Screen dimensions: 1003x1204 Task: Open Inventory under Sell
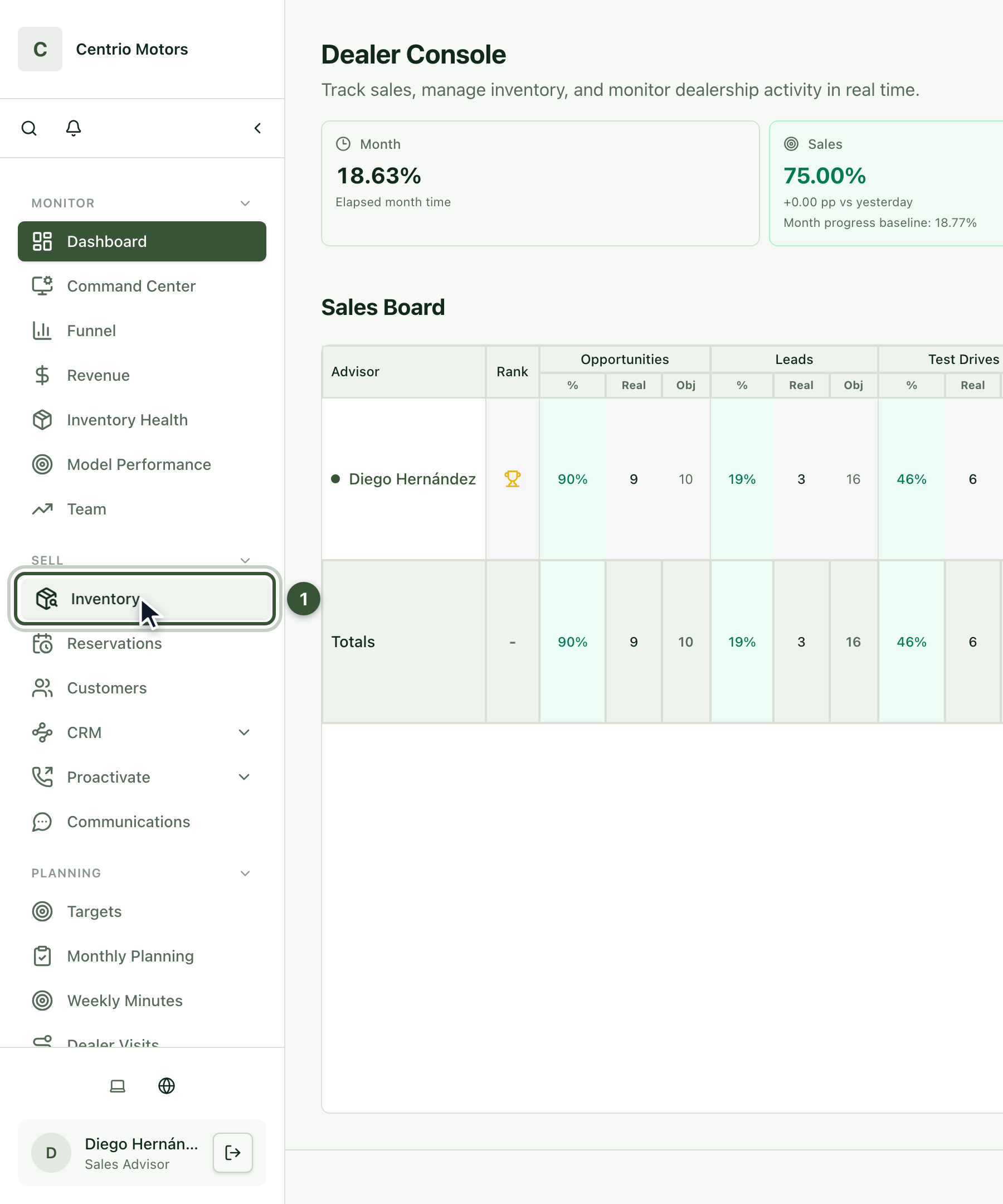[145, 599]
